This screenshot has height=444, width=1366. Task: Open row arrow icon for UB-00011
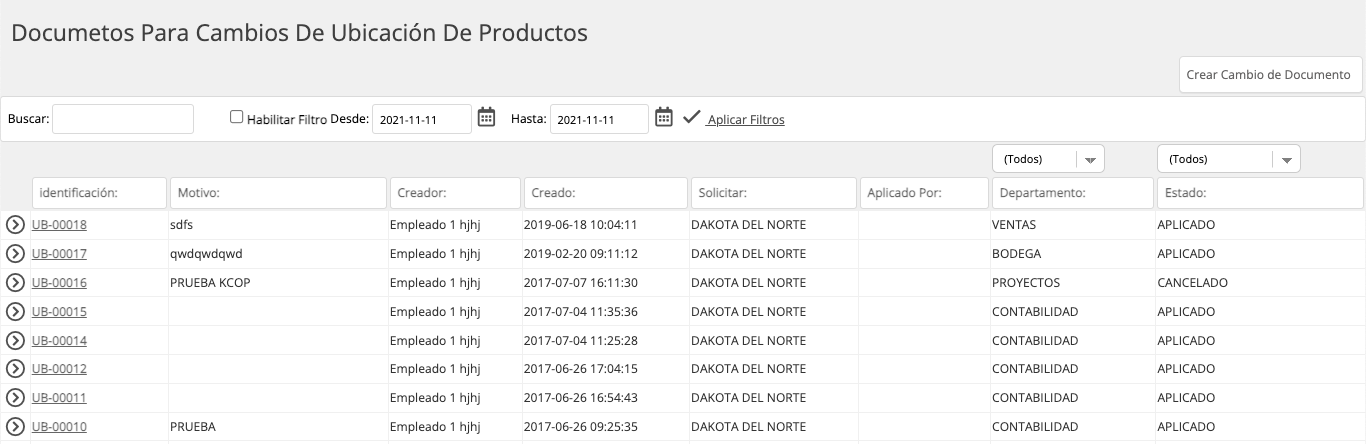pos(15,398)
